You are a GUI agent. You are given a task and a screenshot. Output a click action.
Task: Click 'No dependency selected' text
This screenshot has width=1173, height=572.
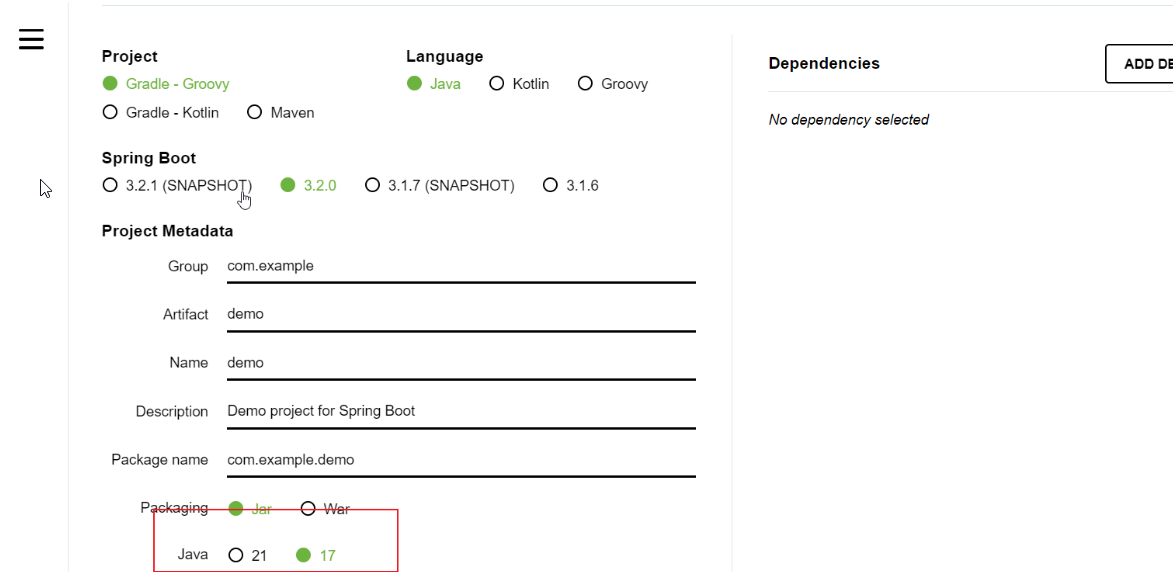848,120
